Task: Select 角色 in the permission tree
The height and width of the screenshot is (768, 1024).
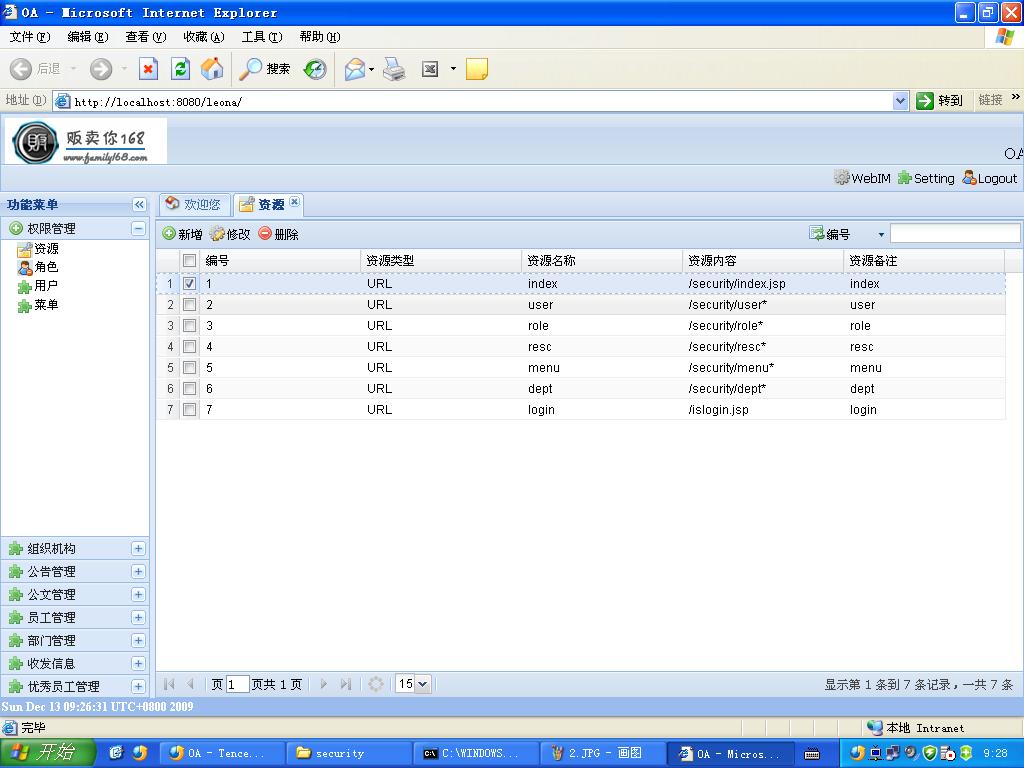Action: pyautogui.click(x=46, y=267)
